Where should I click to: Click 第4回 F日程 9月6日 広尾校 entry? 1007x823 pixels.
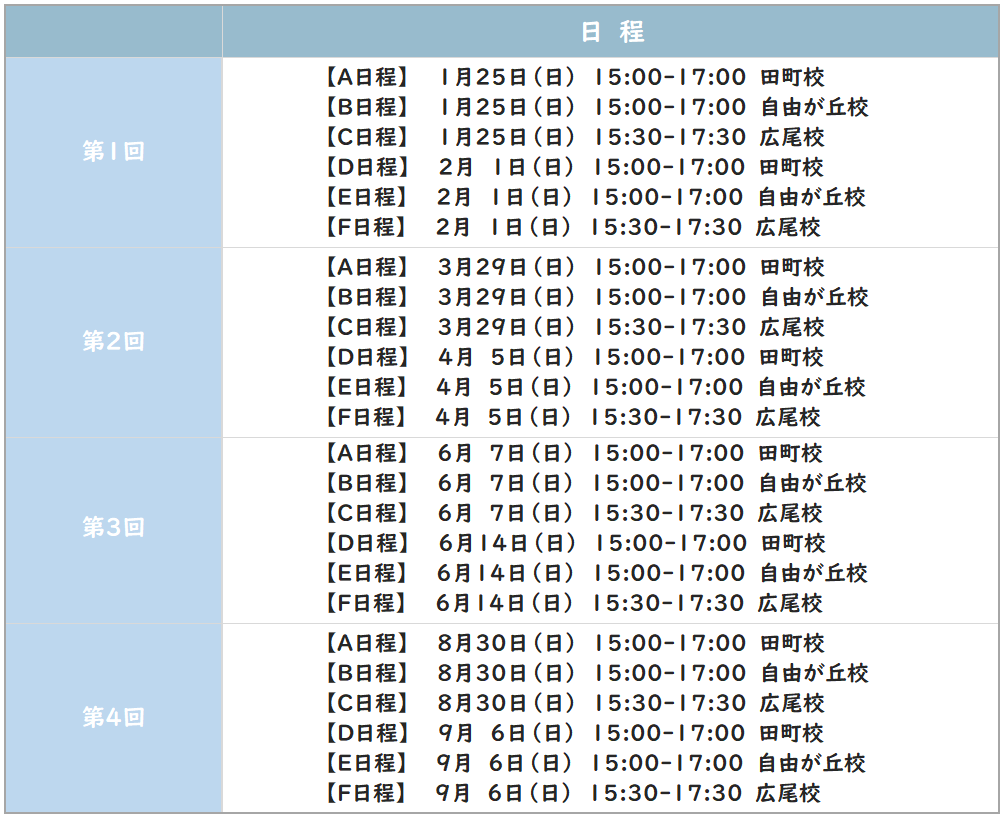pyautogui.click(x=572, y=793)
